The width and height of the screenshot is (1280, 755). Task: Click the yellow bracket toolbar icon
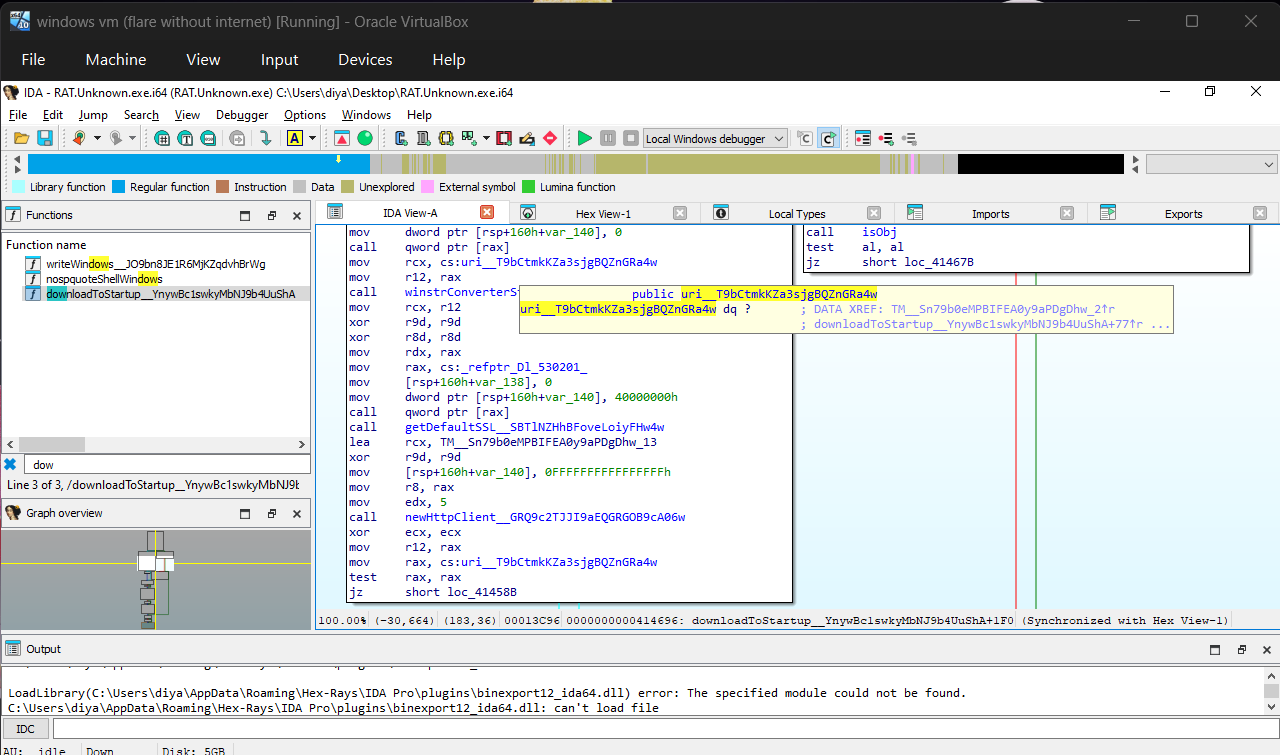tap(445, 138)
